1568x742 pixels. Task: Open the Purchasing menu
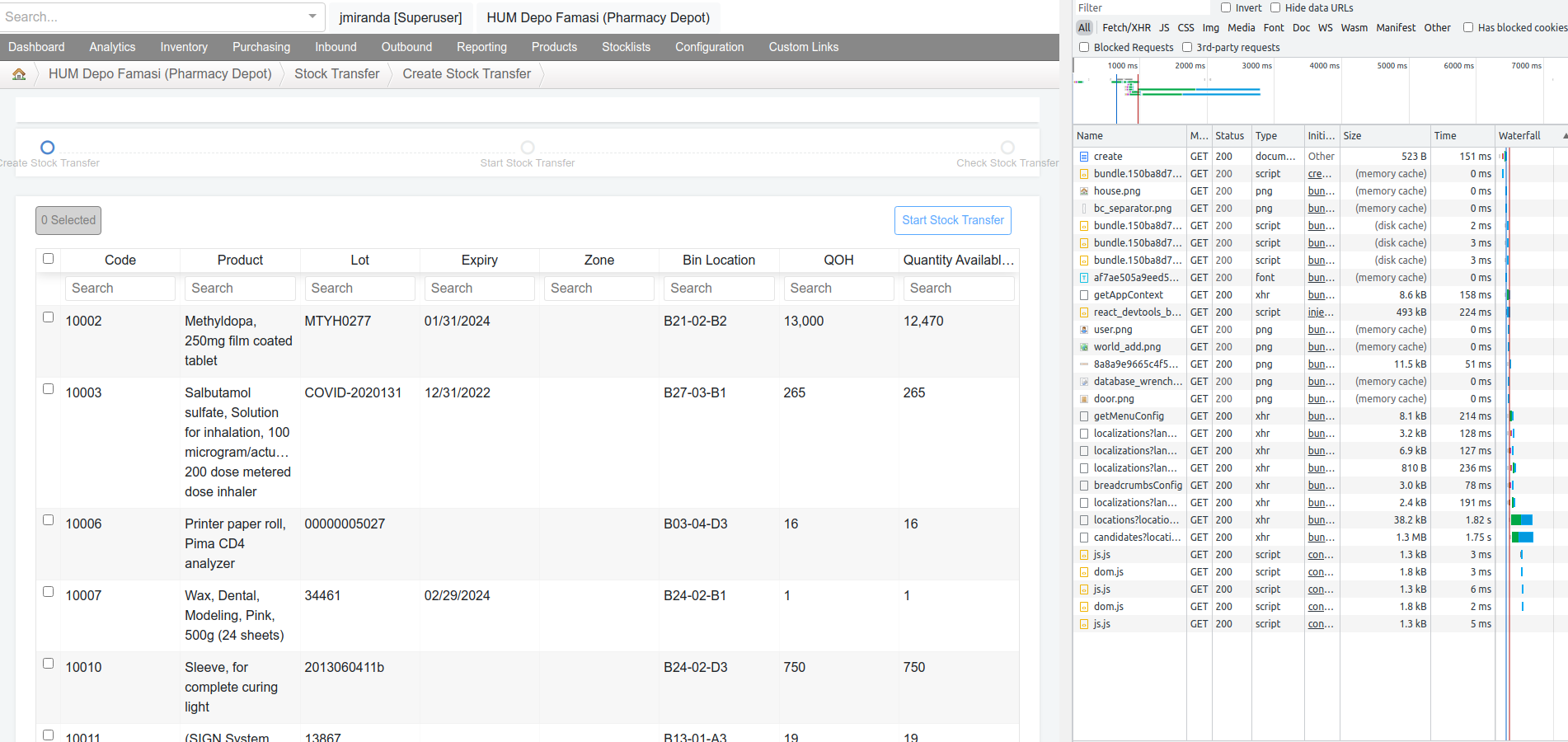click(261, 47)
